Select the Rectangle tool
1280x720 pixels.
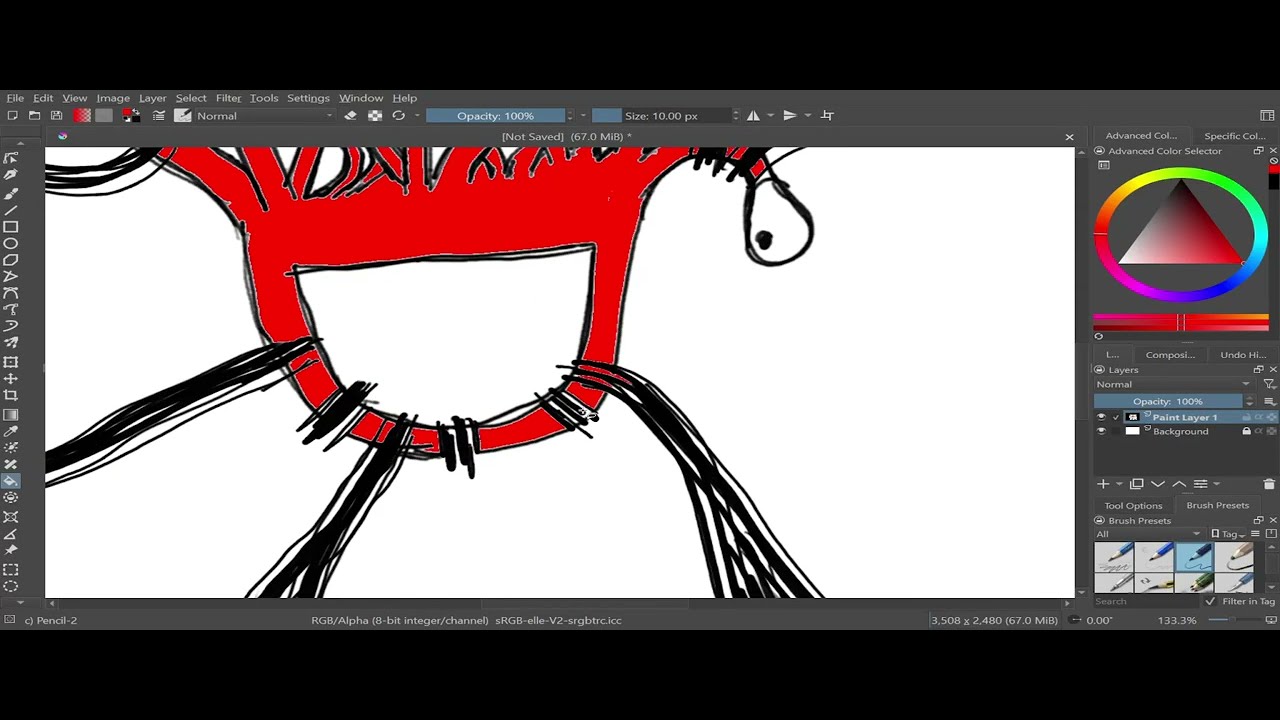[x=11, y=226]
